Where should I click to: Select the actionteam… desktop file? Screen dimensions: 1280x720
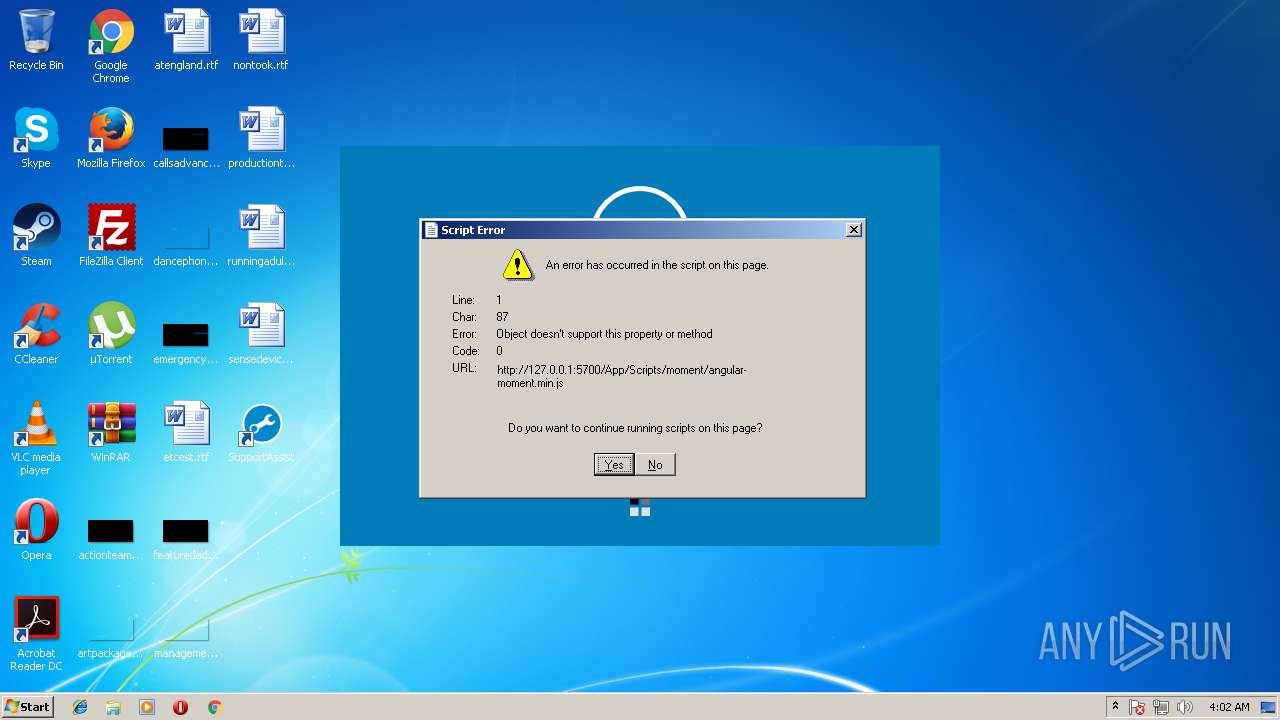111,537
